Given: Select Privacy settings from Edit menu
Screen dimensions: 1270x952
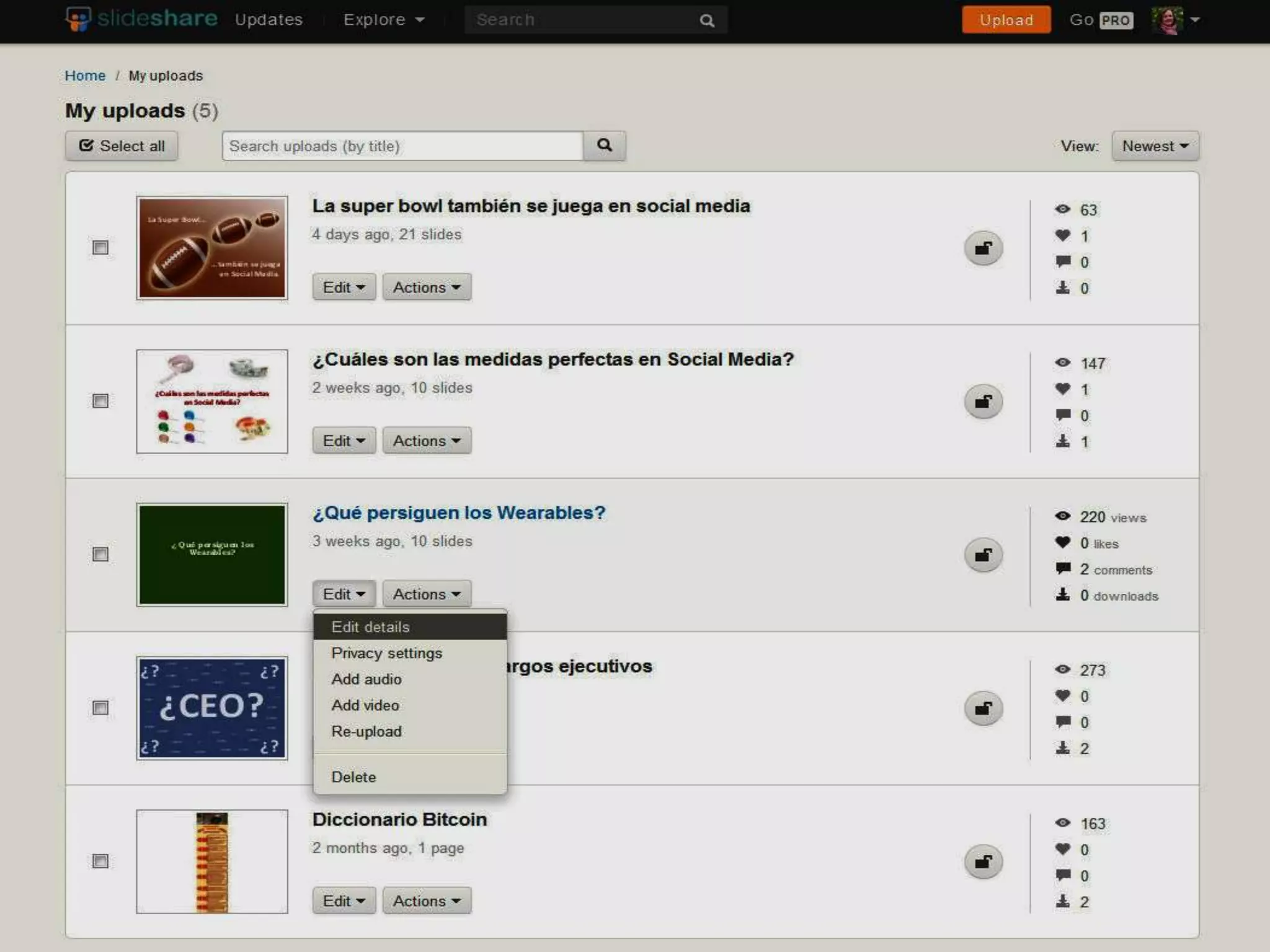Looking at the screenshot, I should tap(386, 653).
